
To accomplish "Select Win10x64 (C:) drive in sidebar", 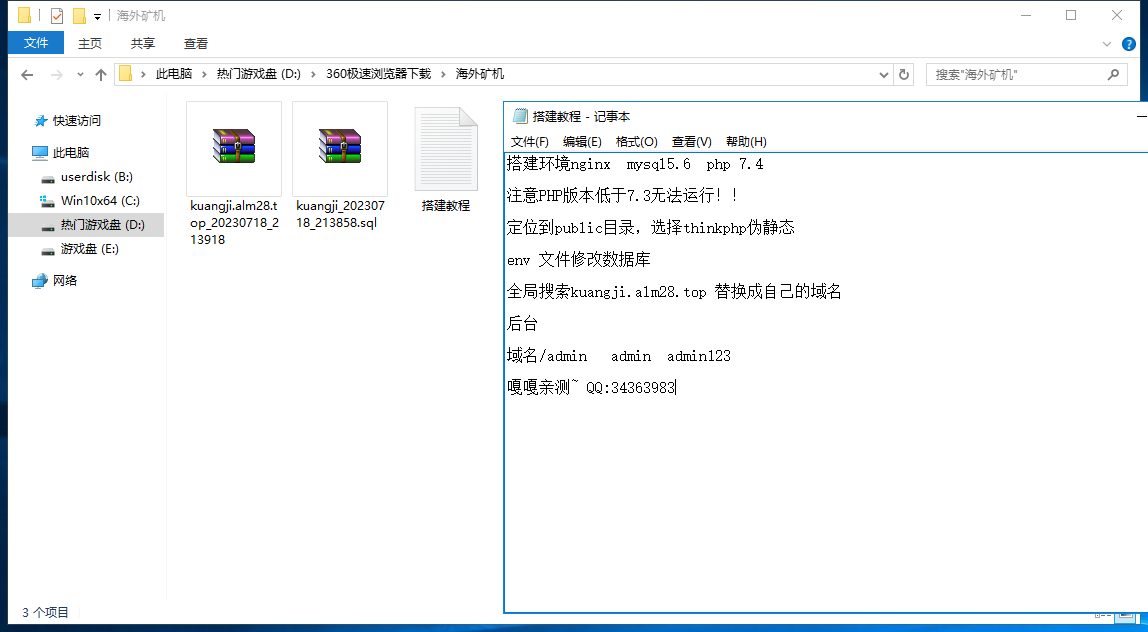I will click(x=99, y=201).
